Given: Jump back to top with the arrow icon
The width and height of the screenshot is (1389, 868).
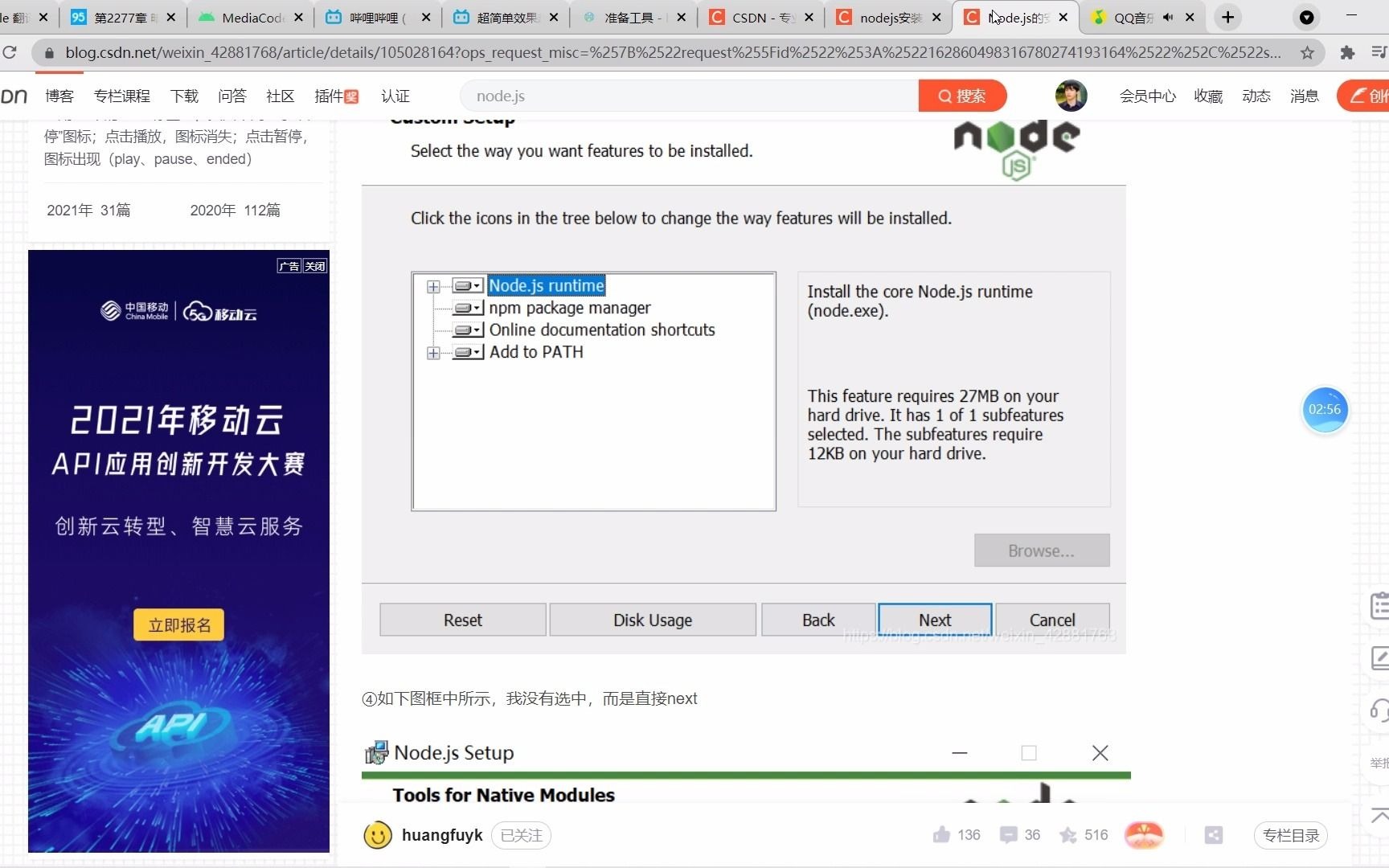Looking at the screenshot, I should (x=1379, y=815).
